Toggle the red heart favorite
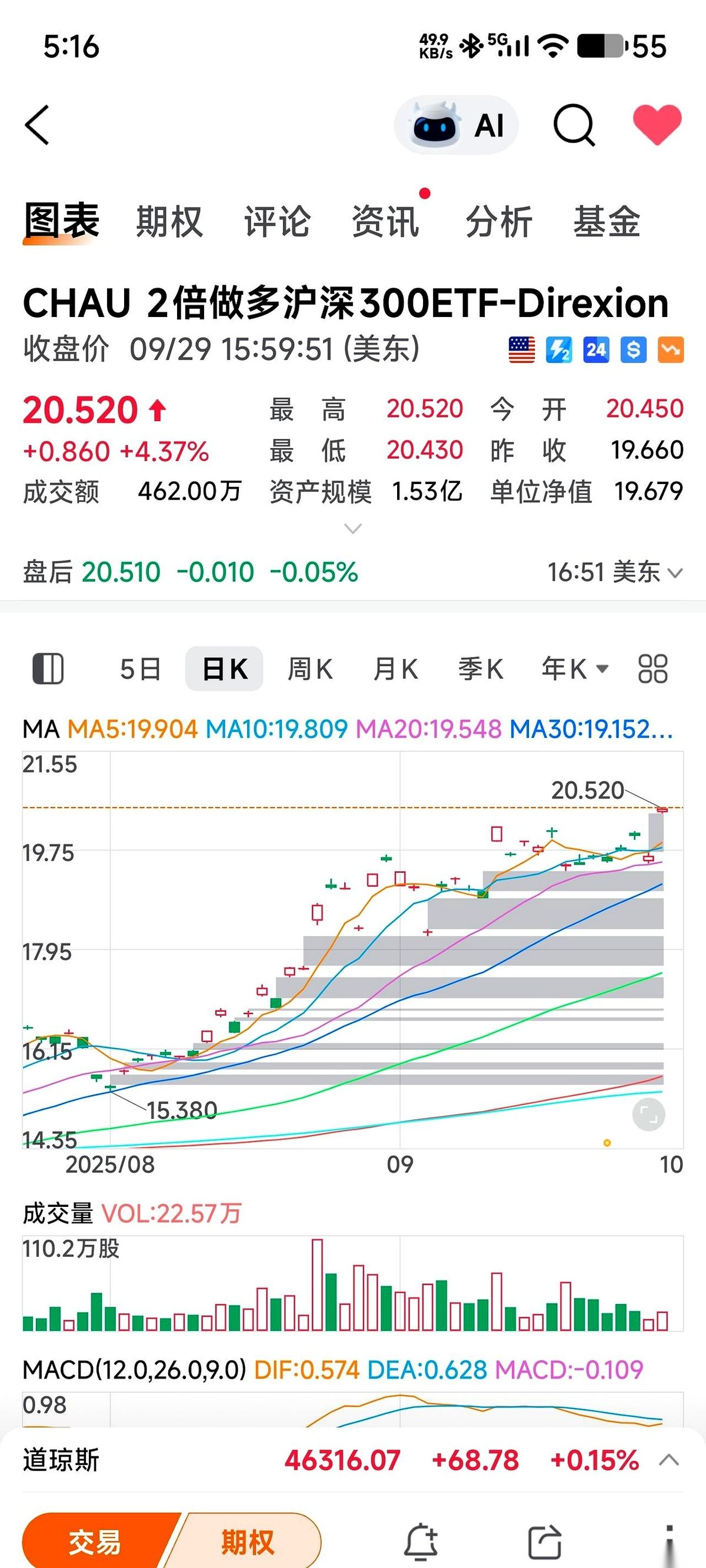 pos(657,124)
